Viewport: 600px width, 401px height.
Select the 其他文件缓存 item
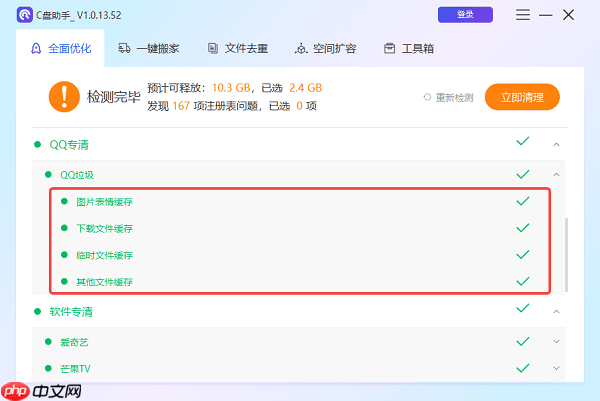click(x=104, y=282)
